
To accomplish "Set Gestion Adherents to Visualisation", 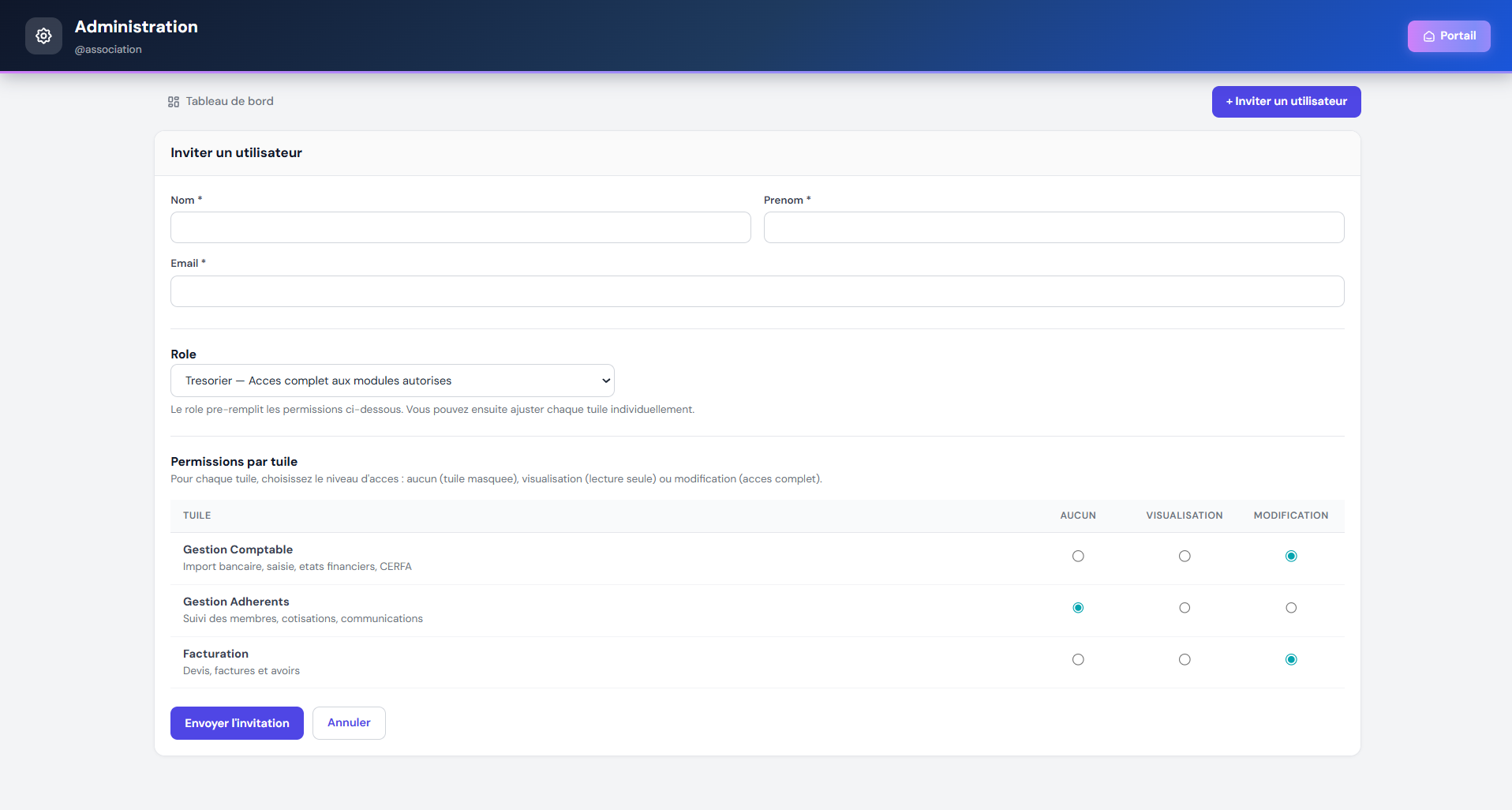I will (x=1185, y=608).
